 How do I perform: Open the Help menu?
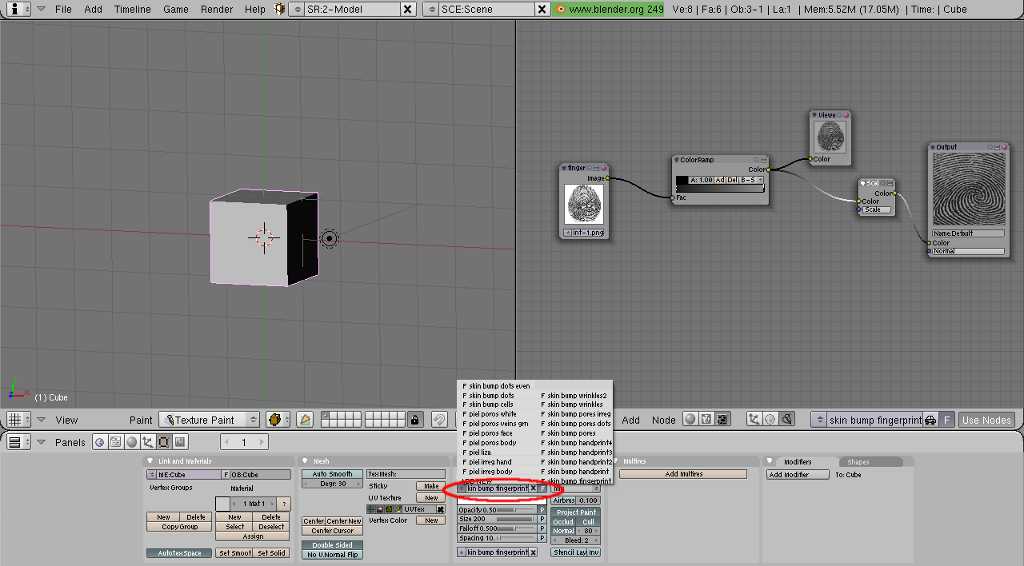click(255, 9)
